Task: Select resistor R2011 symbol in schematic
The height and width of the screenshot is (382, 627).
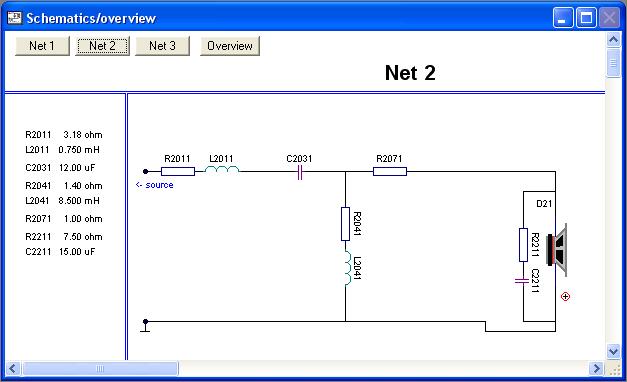Action: click(178, 172)
